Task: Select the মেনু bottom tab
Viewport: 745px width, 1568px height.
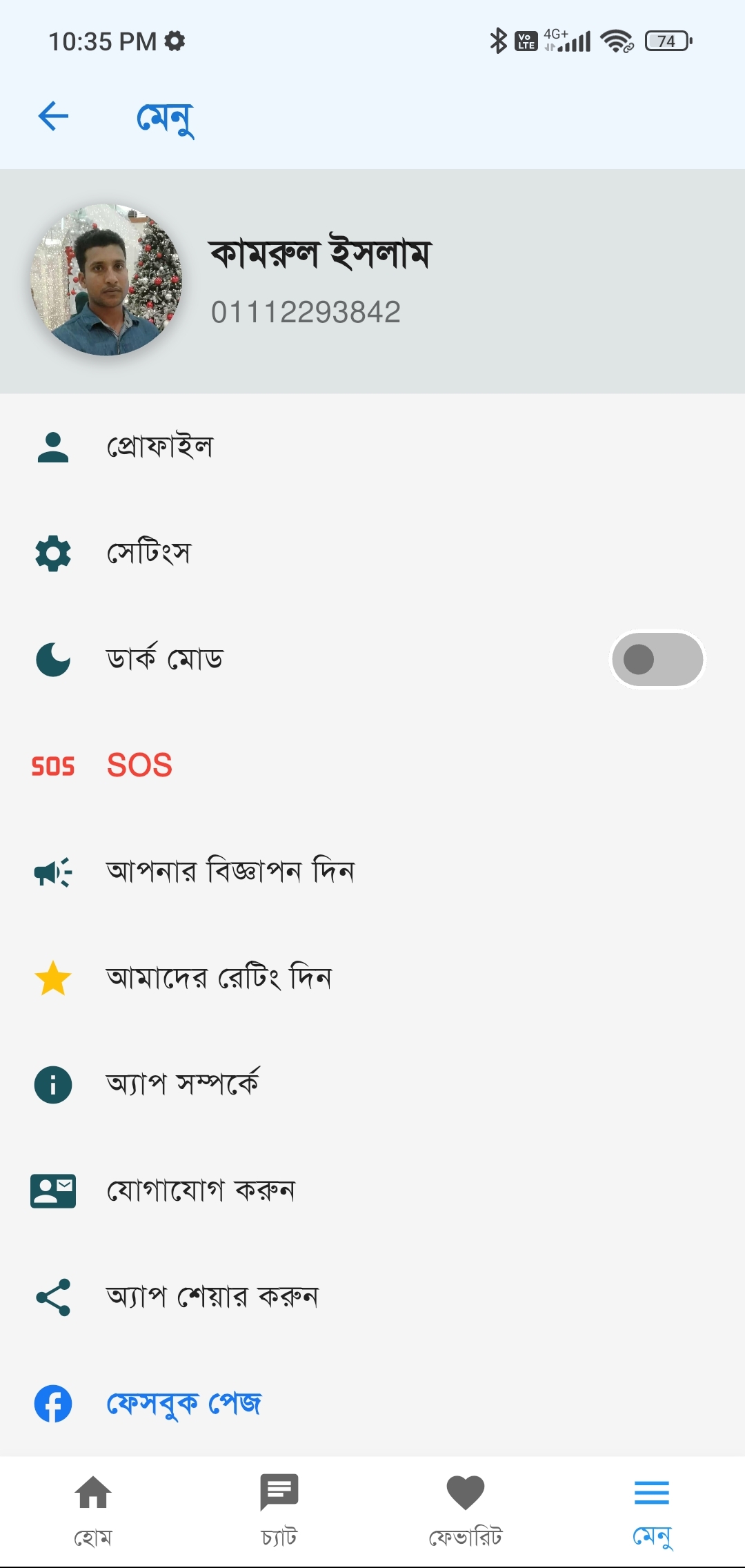Action: tap(652, 1509)
